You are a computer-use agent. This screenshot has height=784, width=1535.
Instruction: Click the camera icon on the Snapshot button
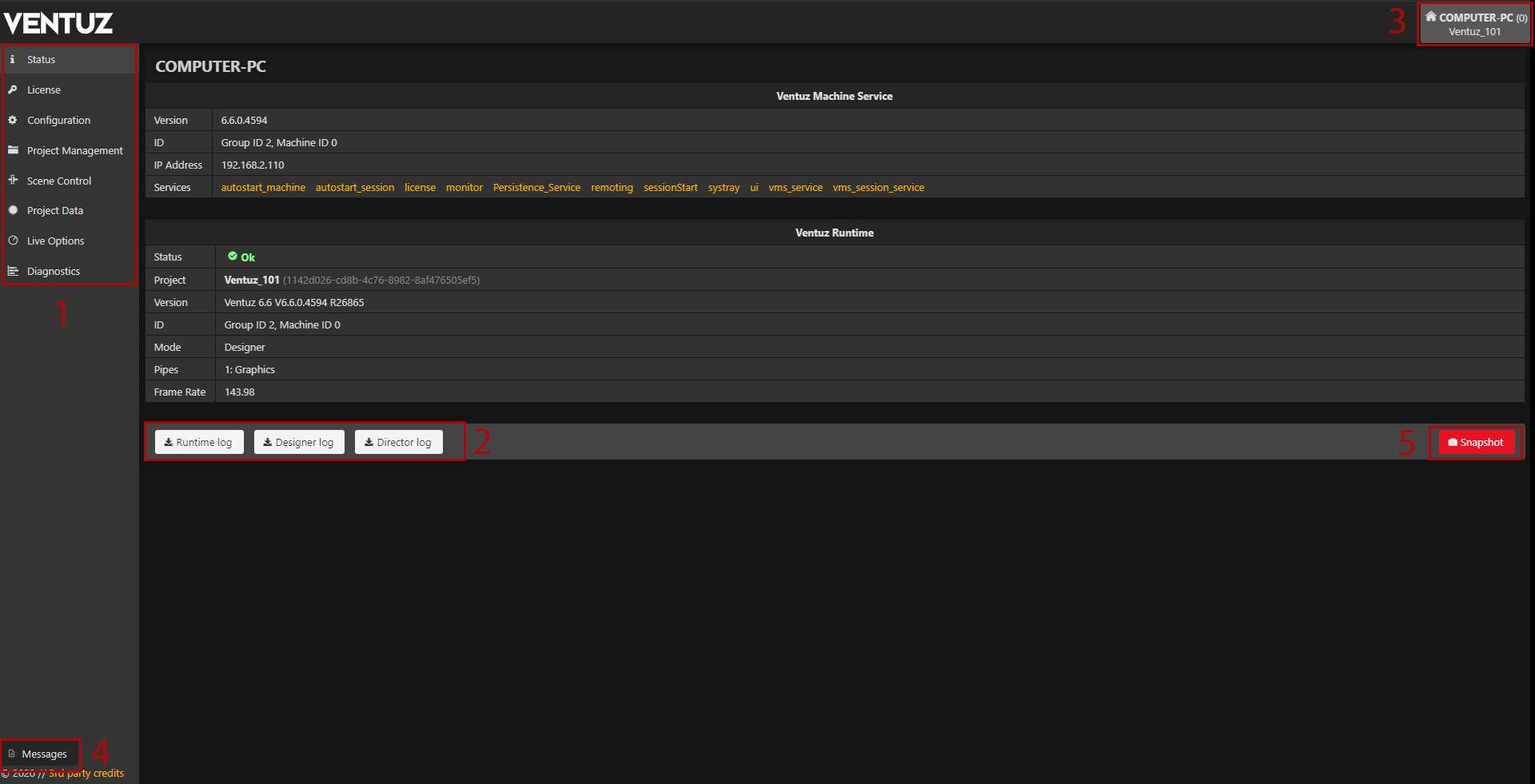(x=1453, y=442)
